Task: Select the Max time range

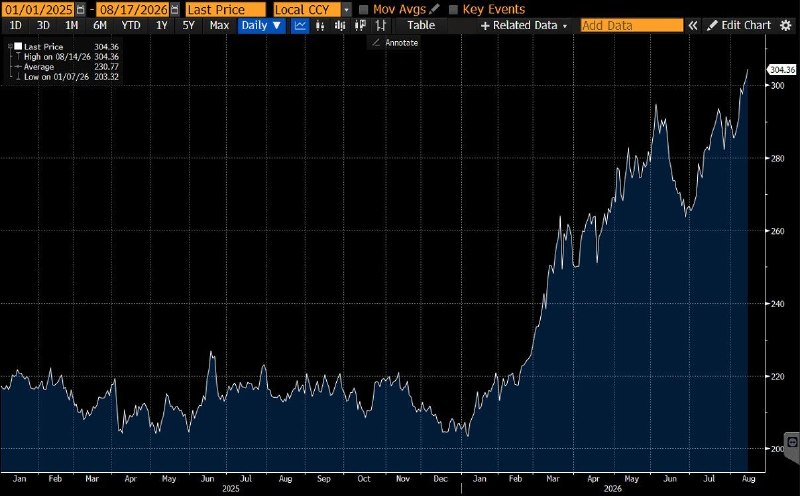Action: click(x=219, y=26)
